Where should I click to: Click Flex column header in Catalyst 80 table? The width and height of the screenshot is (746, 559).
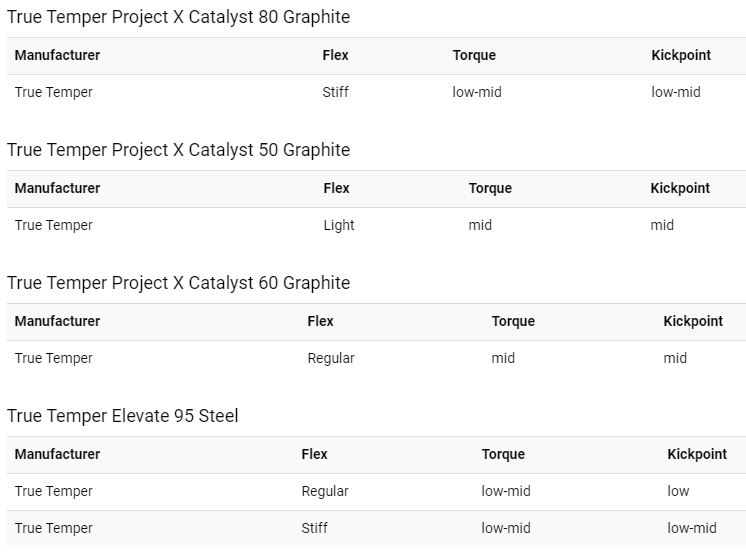(x=335, y=55)
